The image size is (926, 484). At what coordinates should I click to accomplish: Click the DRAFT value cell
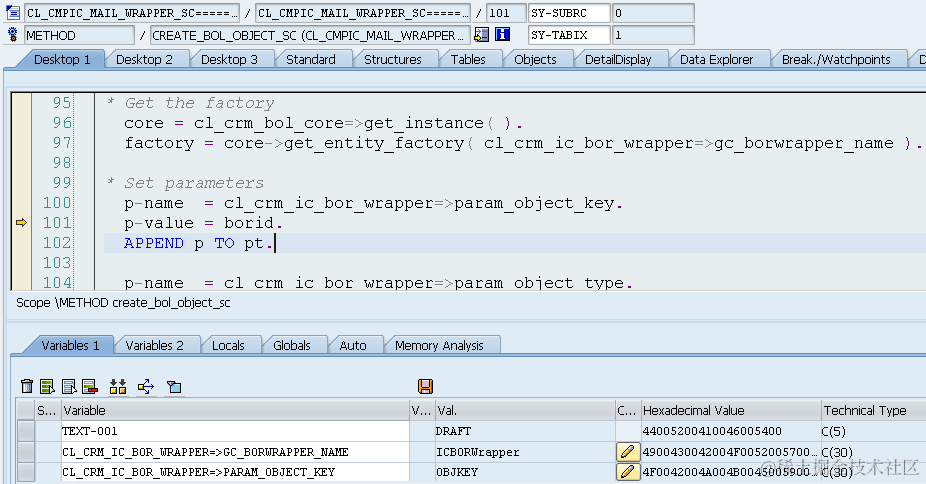(x=525, y=431)
